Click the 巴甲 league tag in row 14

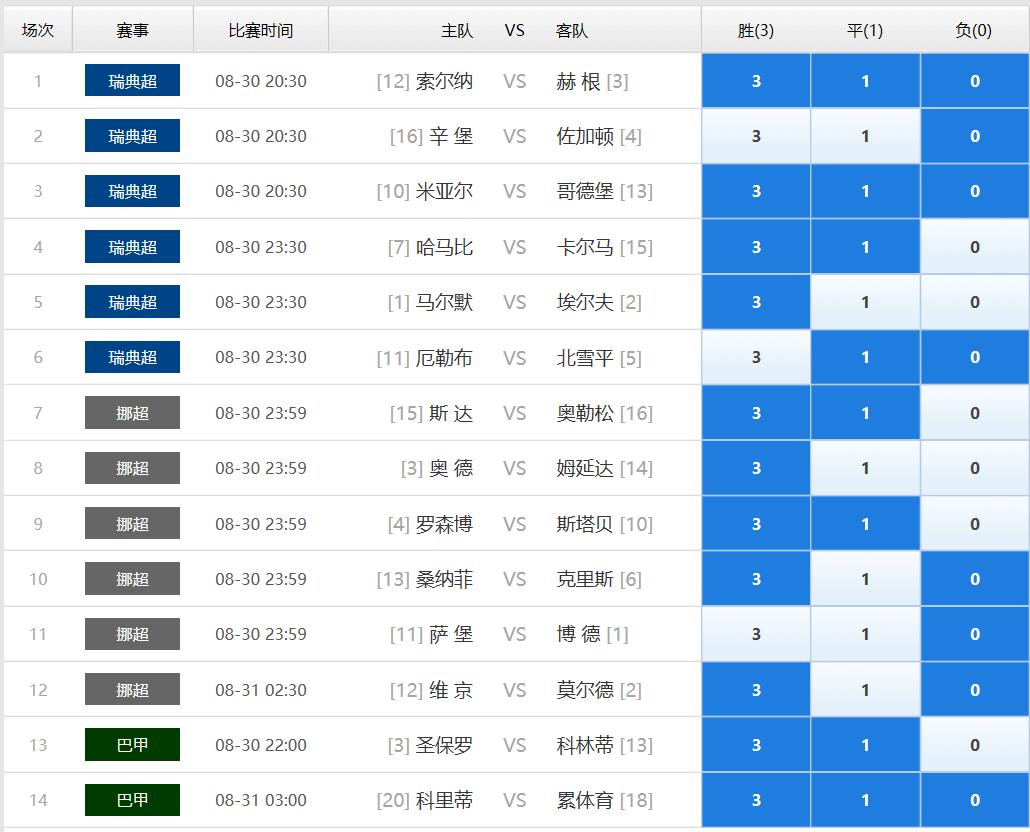tap(132, 800)
